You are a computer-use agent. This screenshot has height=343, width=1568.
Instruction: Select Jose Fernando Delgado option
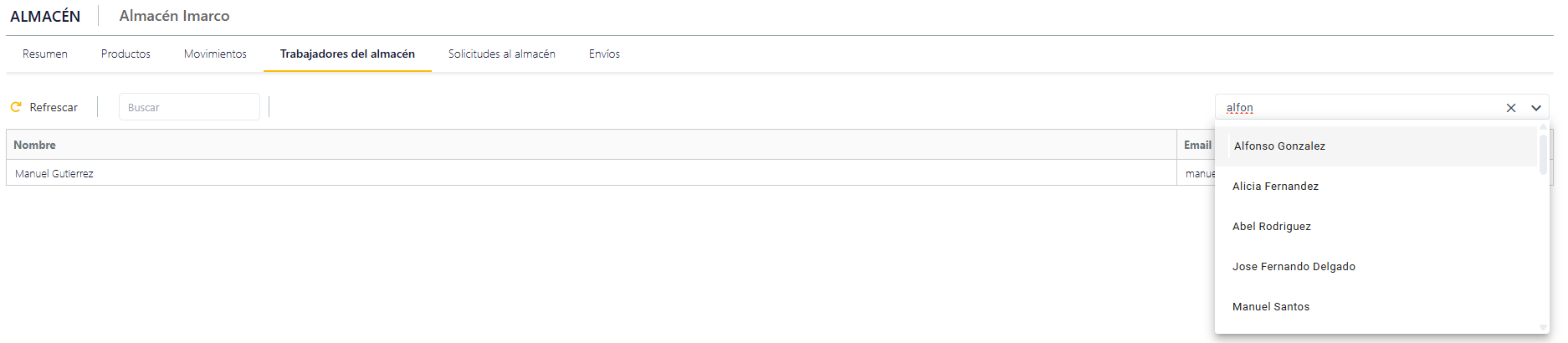[x=1294, y=267]
